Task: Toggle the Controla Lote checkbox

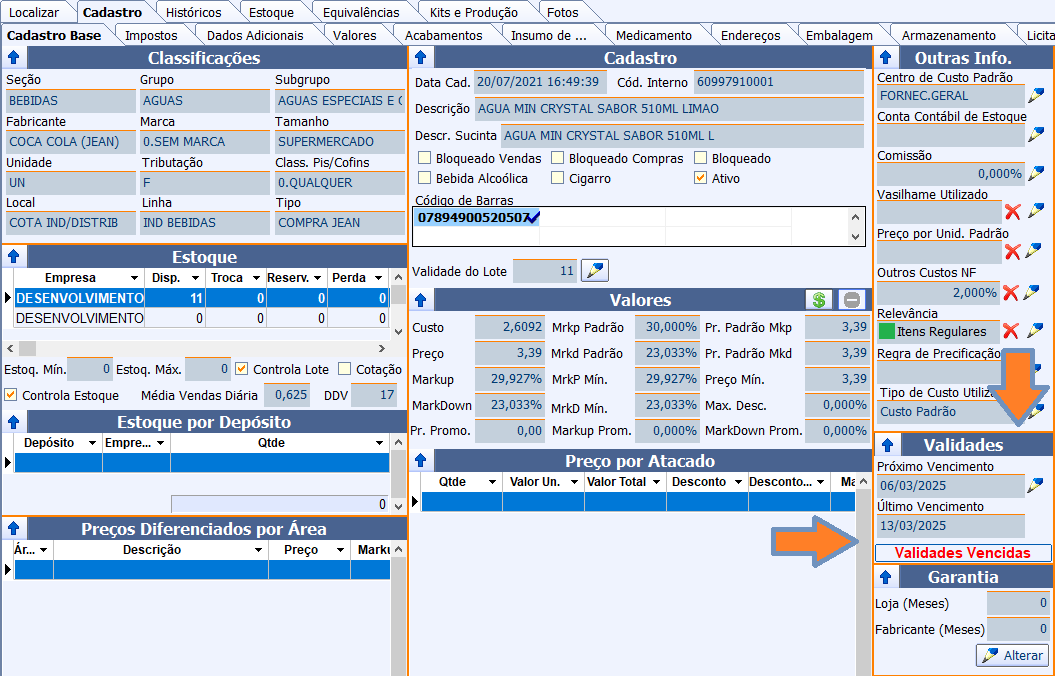Action: tap(241, 369)
